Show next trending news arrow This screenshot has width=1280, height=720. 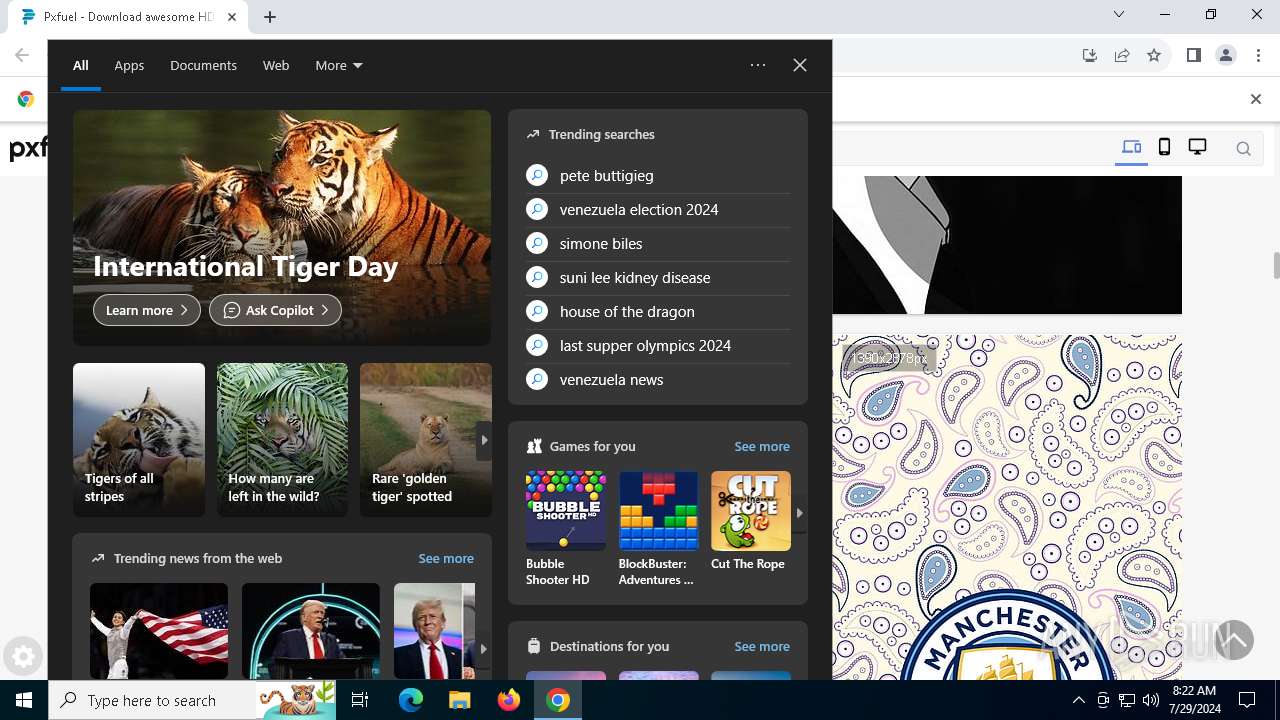click(x=484, y=649)
